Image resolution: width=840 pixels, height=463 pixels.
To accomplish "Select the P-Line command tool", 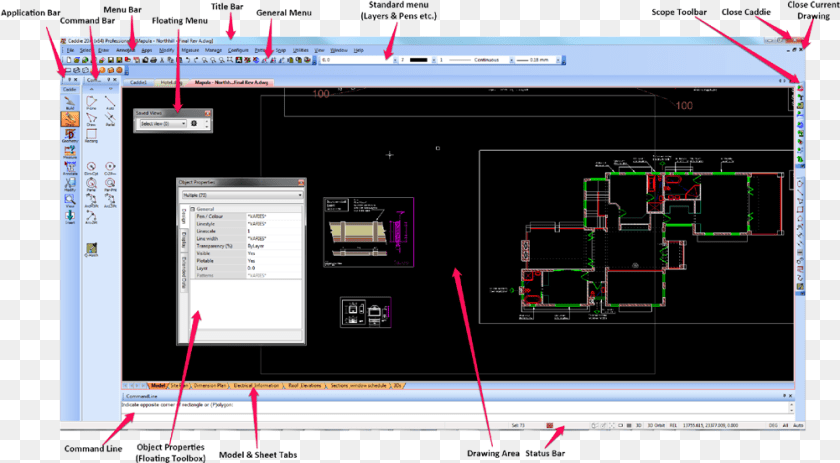I will click(x=92, y=102).
